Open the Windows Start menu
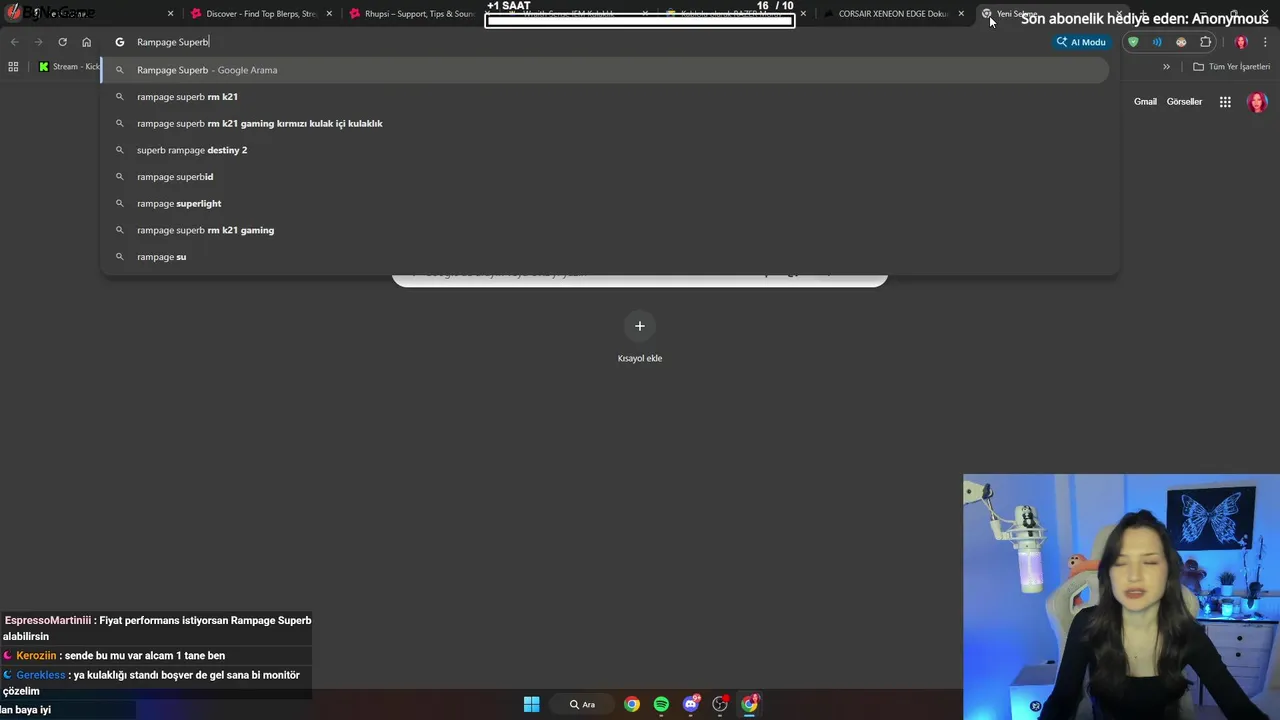1280x720 pixels. tap(532, 704)
